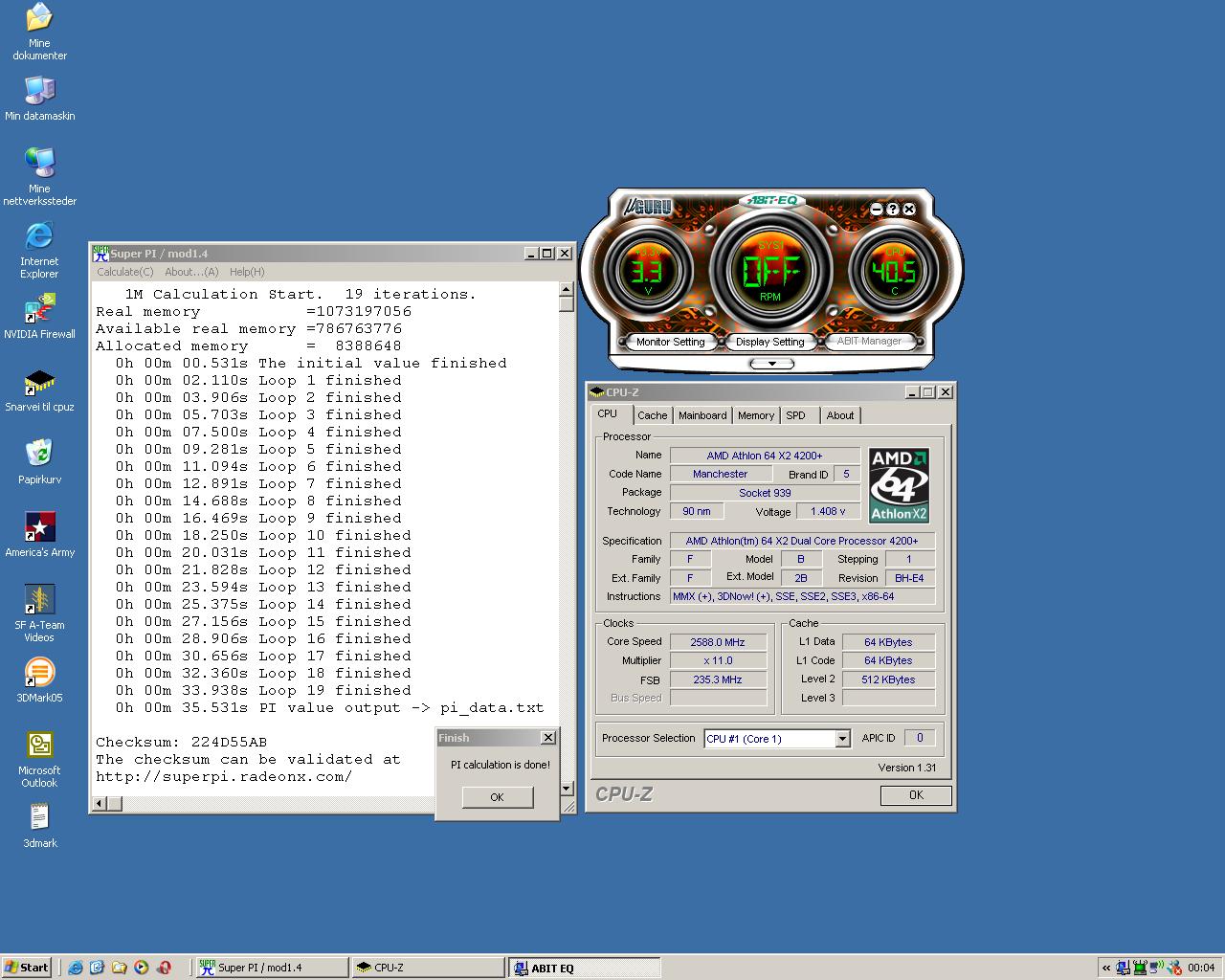Switch to the Memory tab in CPU-Z
1225x980 pixels.
(756, 415)
